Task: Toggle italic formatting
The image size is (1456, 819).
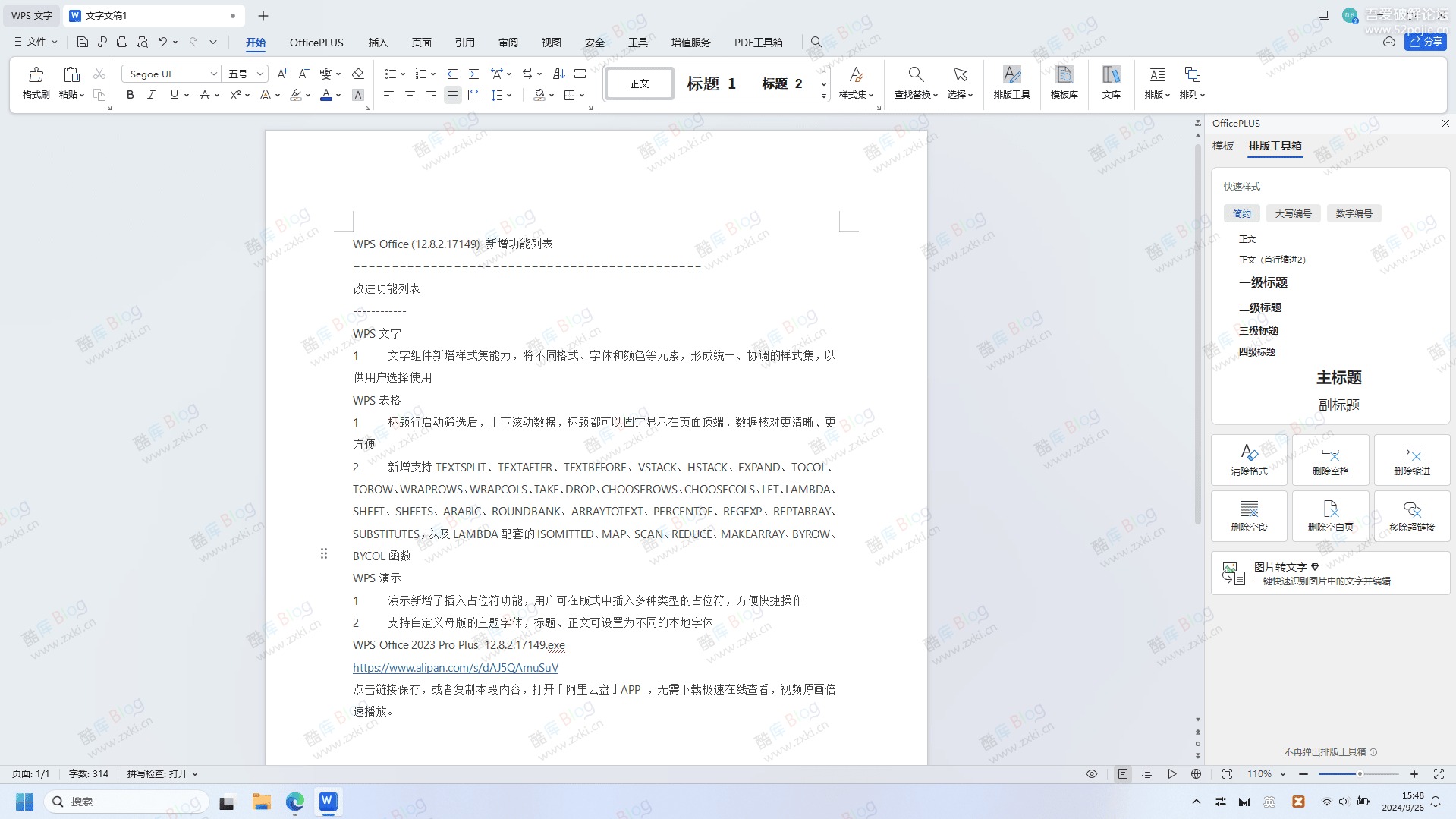Action: pos(151,95)
